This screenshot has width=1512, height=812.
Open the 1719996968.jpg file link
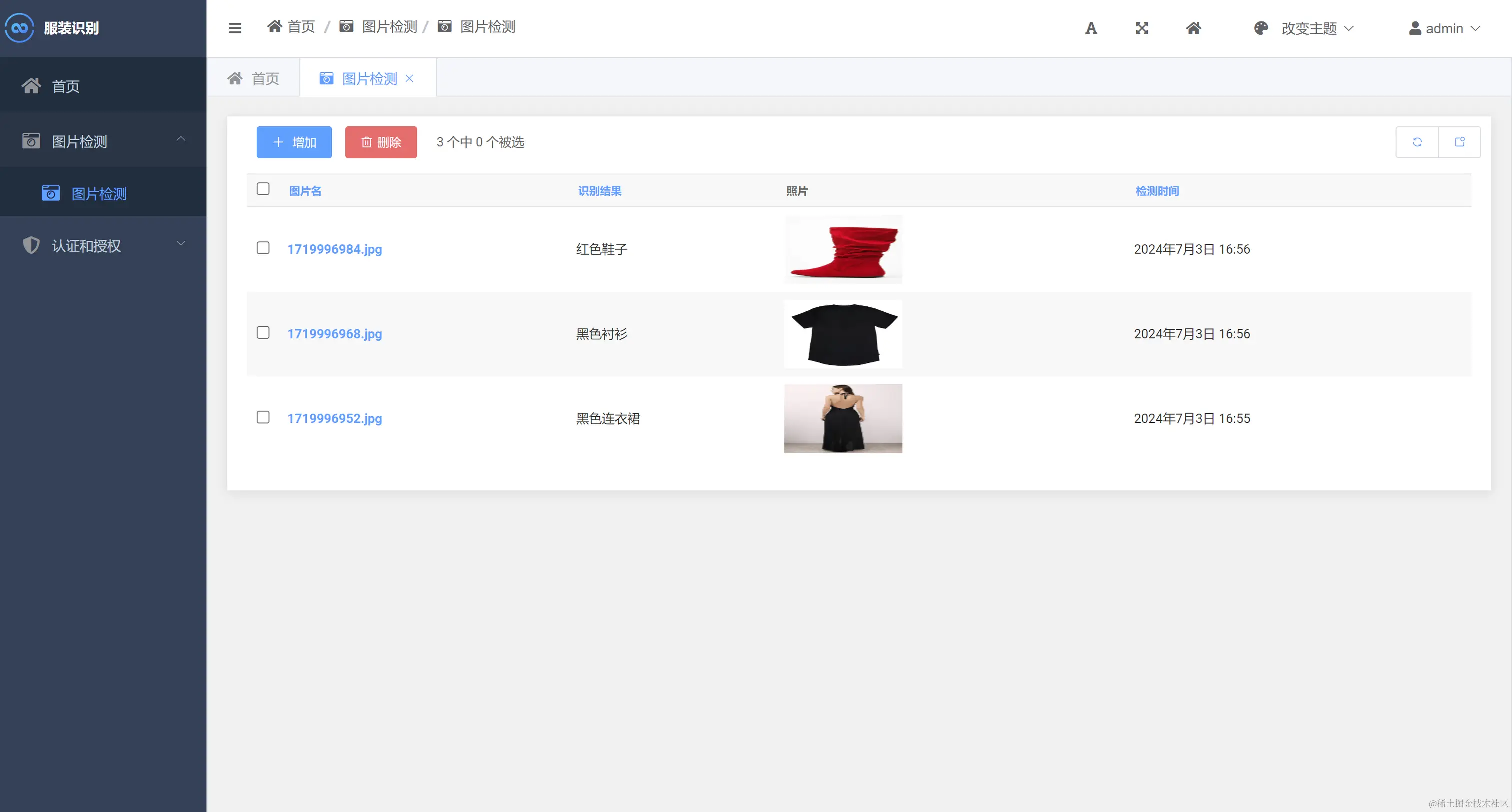pos(334,334)
